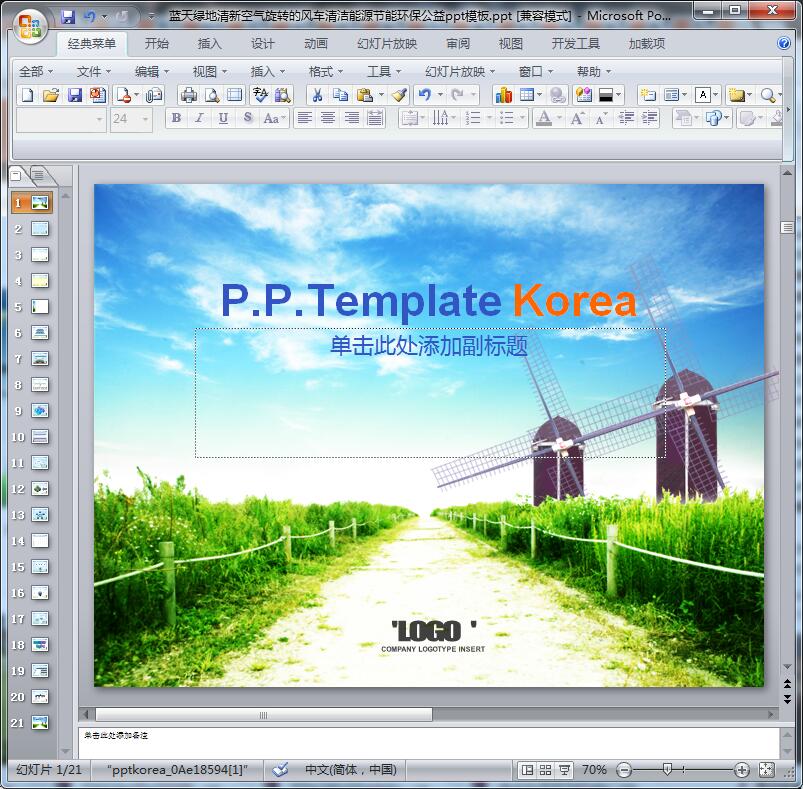This screenshot has width=803, height=789.
Task: Click the Font Color A swatch
Action: click(x=544, y=119)
